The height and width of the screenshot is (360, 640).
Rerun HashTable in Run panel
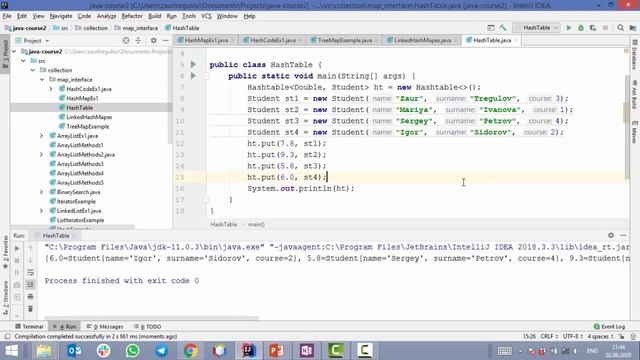17,248
